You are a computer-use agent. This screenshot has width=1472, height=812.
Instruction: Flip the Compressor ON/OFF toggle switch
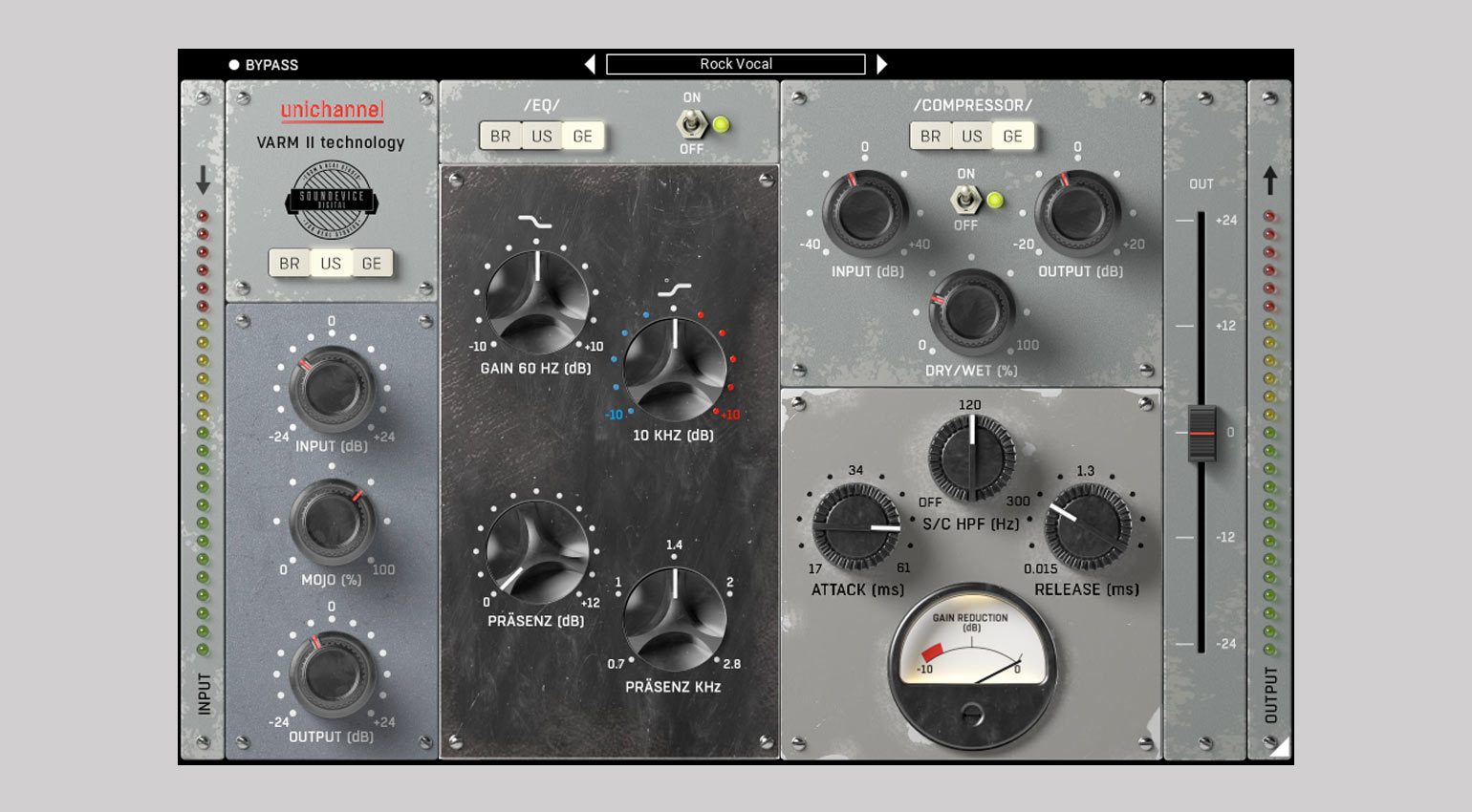coord(965,200)
